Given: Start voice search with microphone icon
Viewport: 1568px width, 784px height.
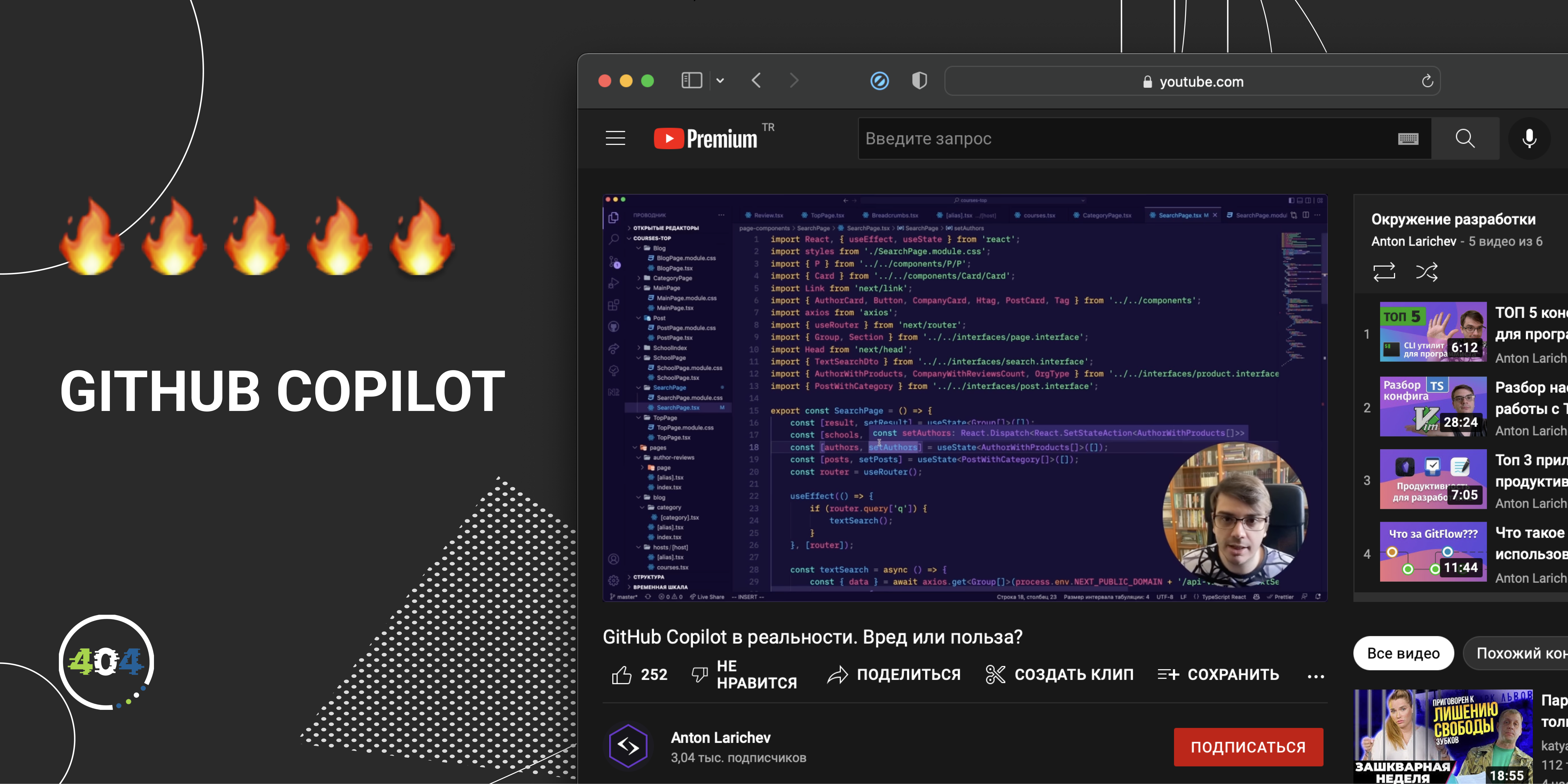Looking at the screenshot, I should tap(1529, 139).
